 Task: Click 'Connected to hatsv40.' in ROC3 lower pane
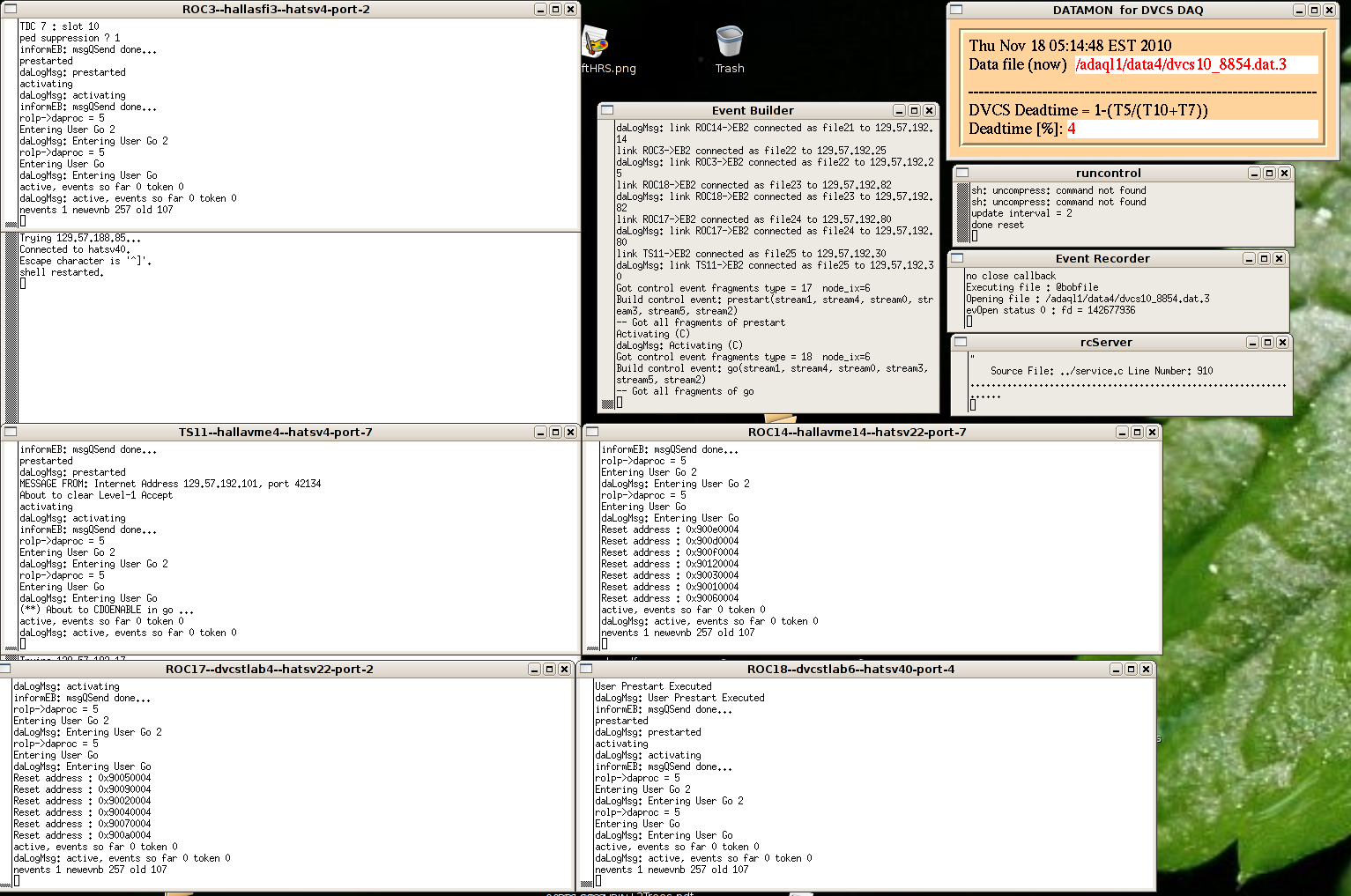click(x=75, y=249)
